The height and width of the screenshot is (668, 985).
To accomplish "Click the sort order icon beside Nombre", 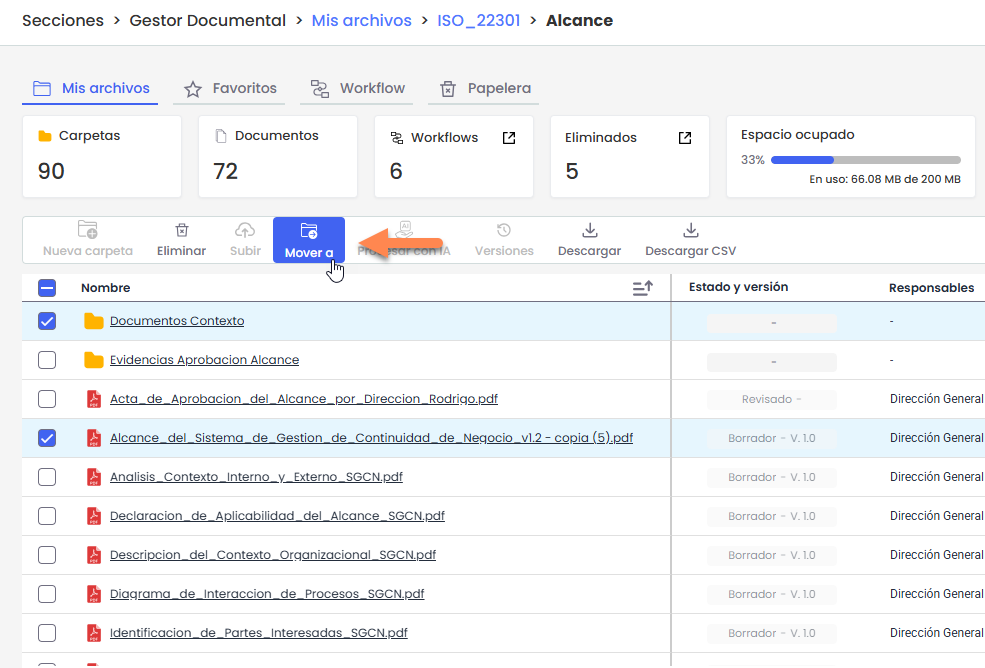I will coord(642,288).
